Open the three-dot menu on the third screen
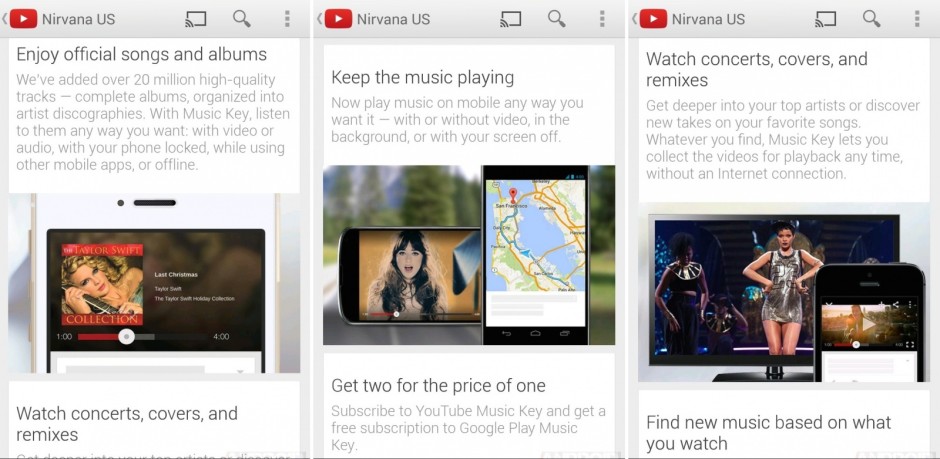Image resolution: width=940 pixels, height=459 pixels. 917,19
